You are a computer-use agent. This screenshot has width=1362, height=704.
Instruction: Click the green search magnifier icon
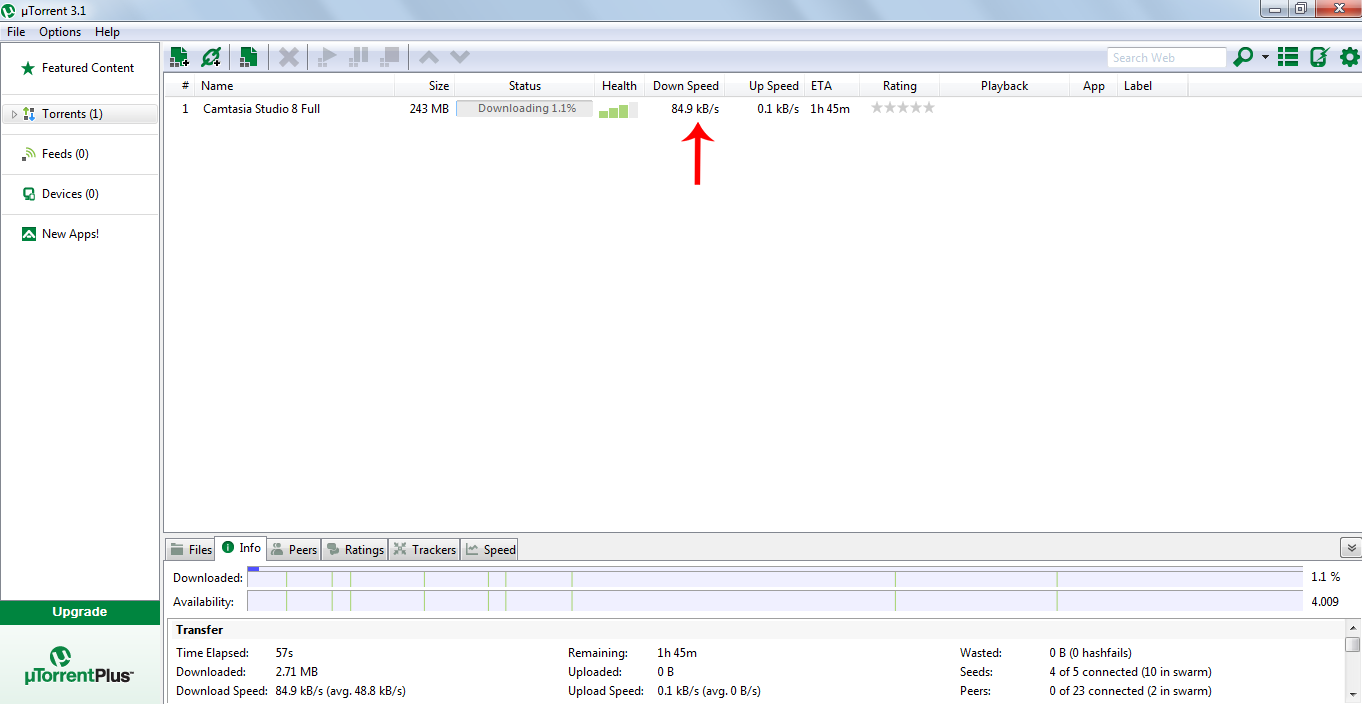tap(1243, 57)
